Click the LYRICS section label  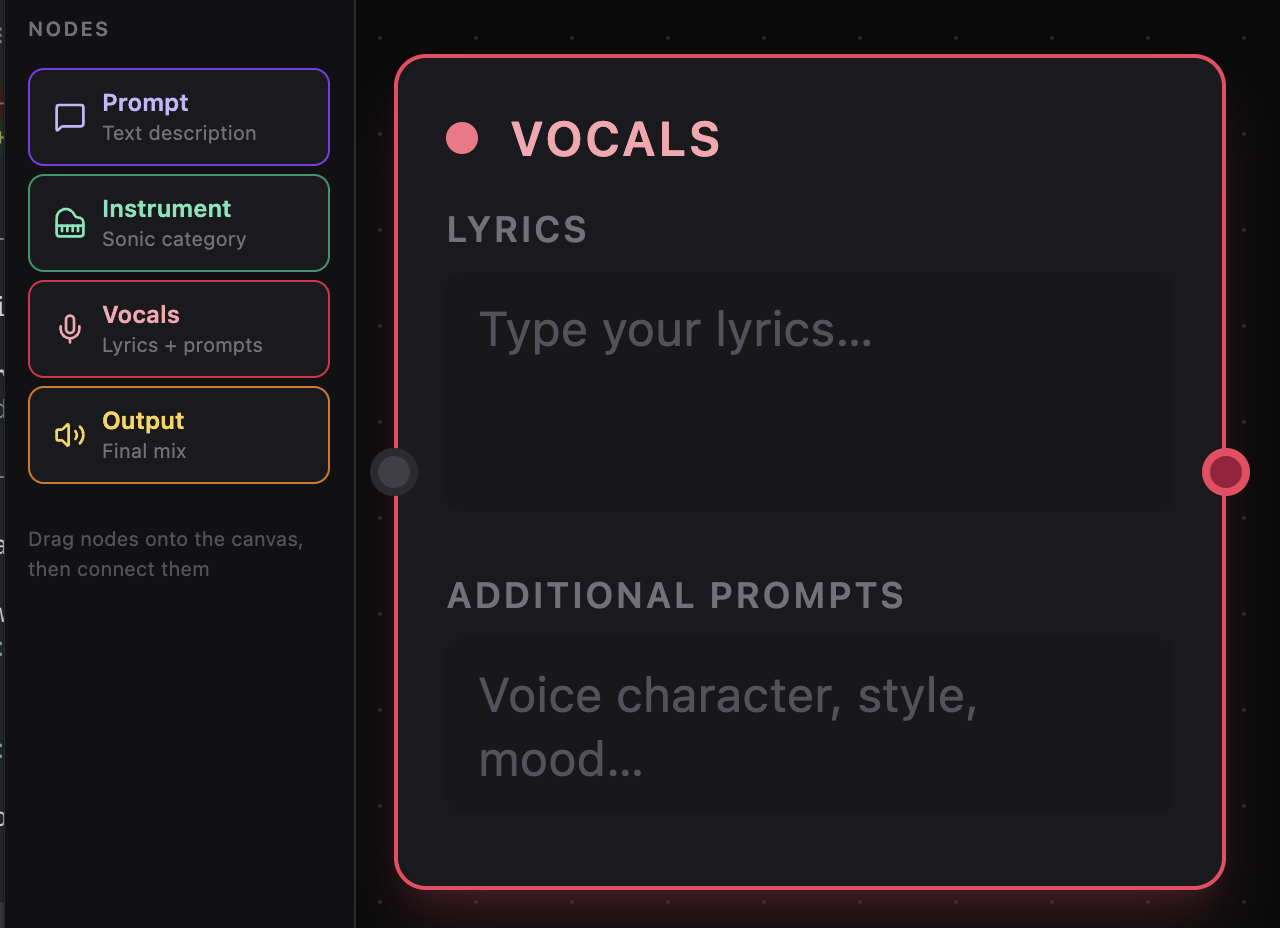(517, 229)
